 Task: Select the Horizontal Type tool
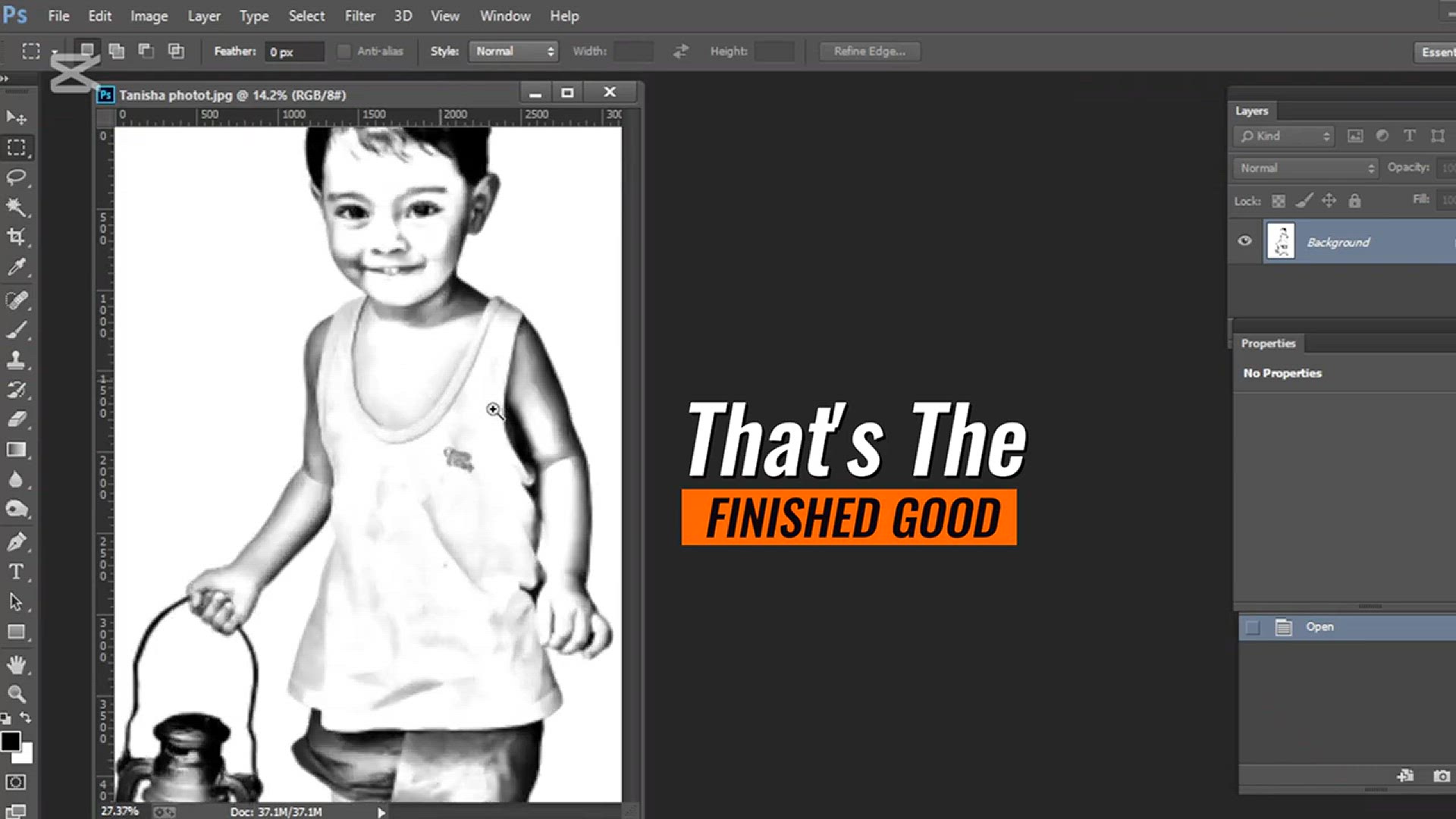[16, 572]
